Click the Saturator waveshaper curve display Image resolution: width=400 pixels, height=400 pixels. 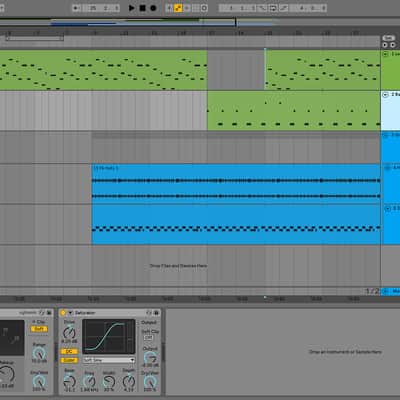(x=109, y=336)
